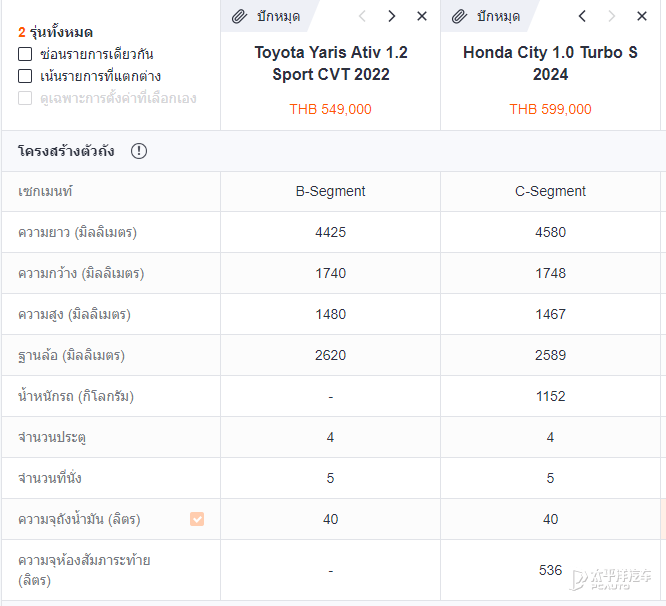Click the THB 549,000 price
Viewport: 666px width, 606px height.
point(330,109)
